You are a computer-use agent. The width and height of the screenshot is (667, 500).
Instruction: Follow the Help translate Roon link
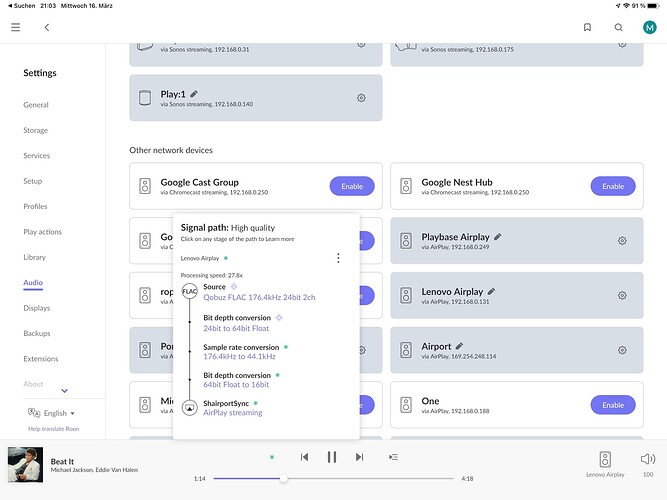coord(54,429)
